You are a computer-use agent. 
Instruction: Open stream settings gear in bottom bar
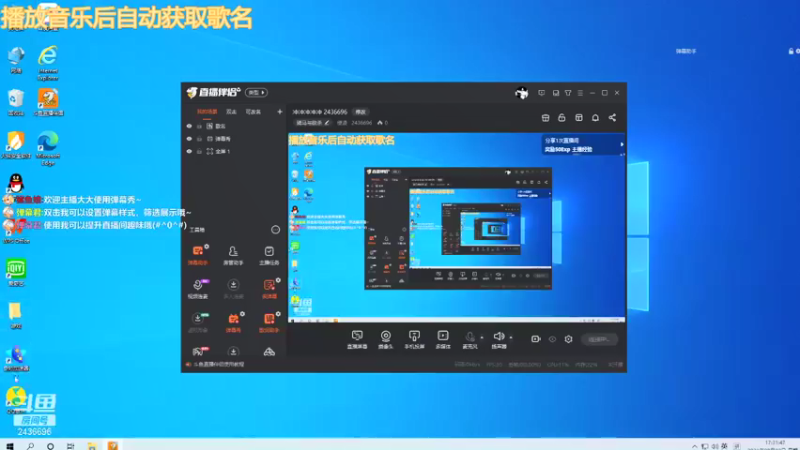pos(568,339)
